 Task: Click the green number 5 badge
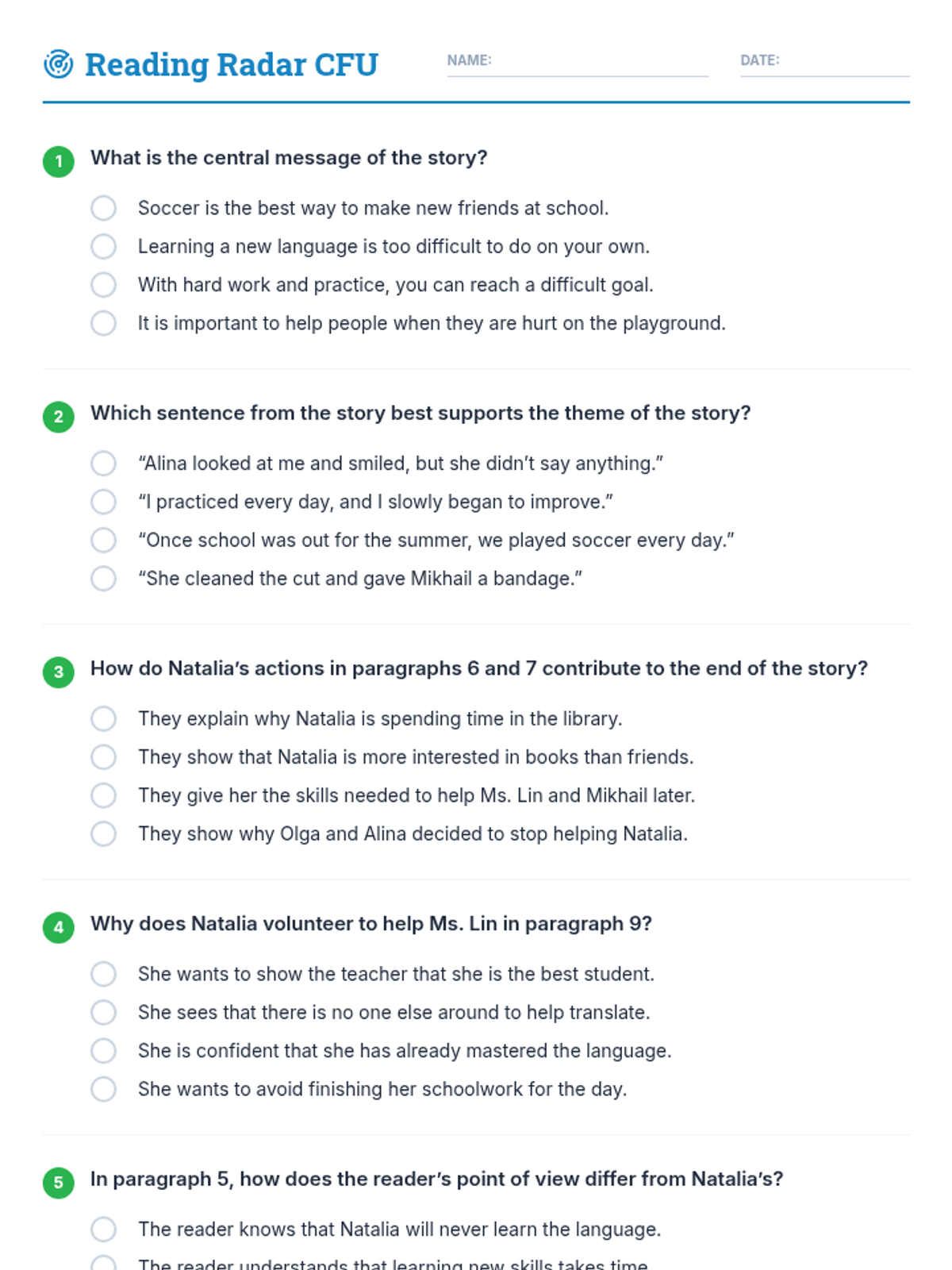pos(59,1183)
